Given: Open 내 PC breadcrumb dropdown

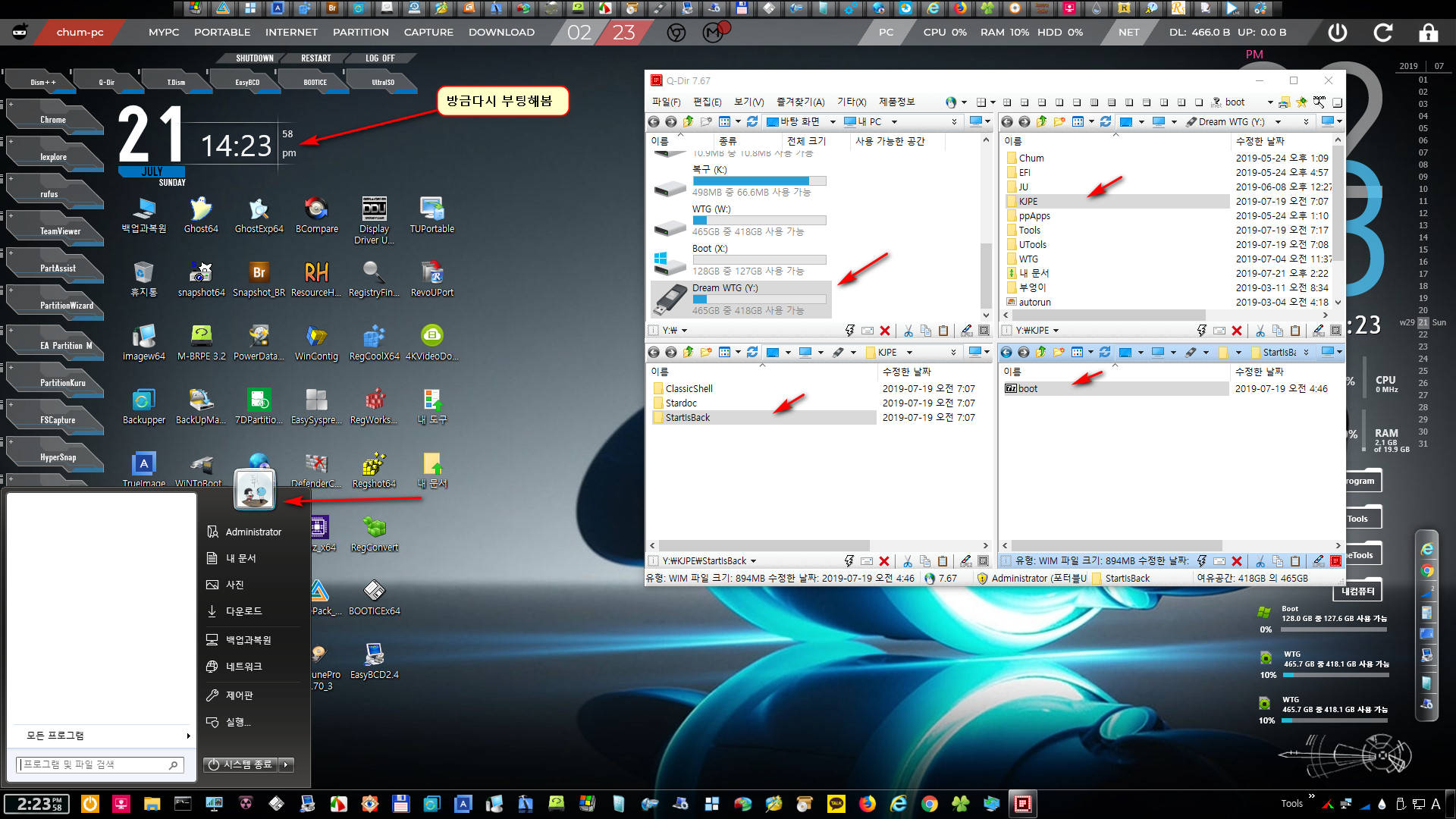Looking at the screenshot, I should [894, 121].
